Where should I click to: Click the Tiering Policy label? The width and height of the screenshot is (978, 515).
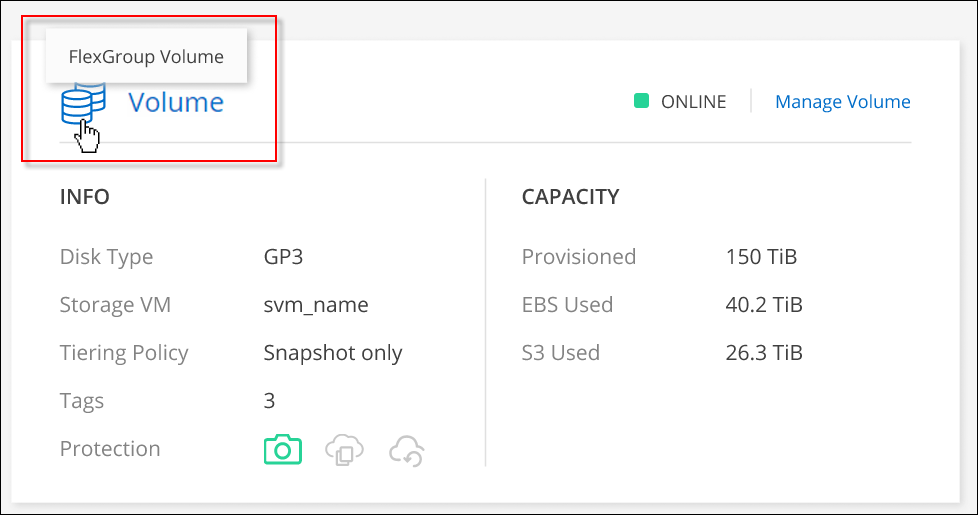tap(124, 353)
